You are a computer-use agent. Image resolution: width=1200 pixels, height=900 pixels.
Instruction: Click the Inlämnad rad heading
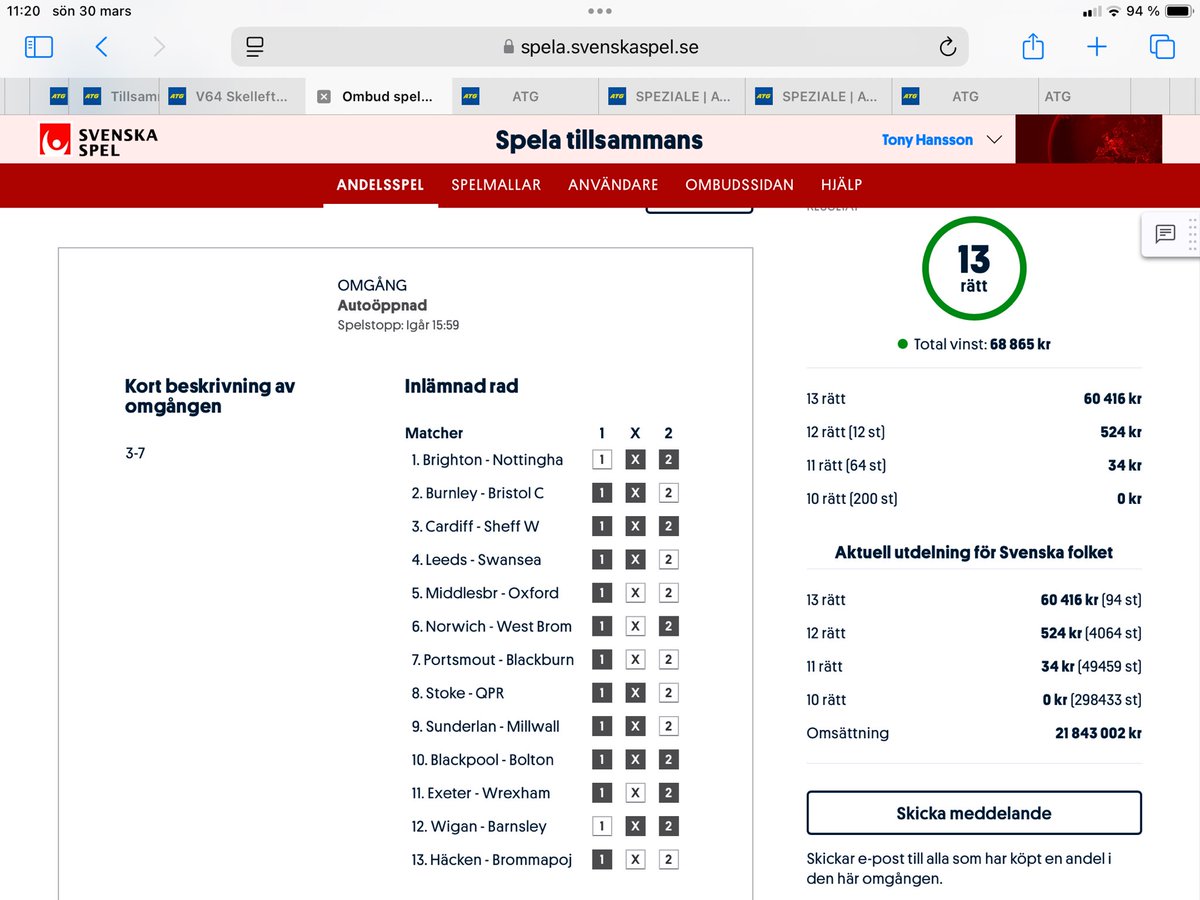click(461, 386)
